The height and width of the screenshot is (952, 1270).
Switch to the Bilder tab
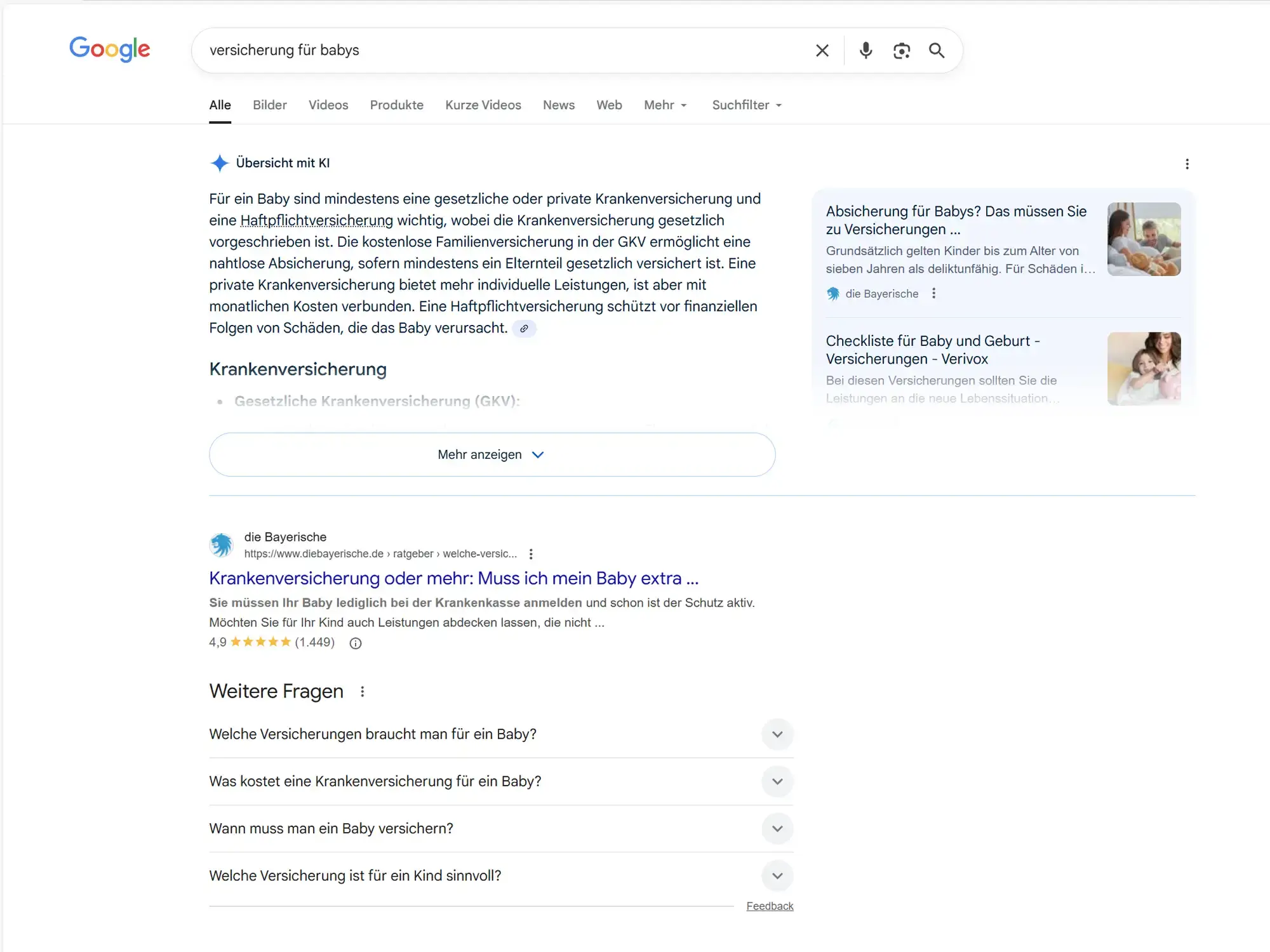pyautogui.click(x=270, y=105)
